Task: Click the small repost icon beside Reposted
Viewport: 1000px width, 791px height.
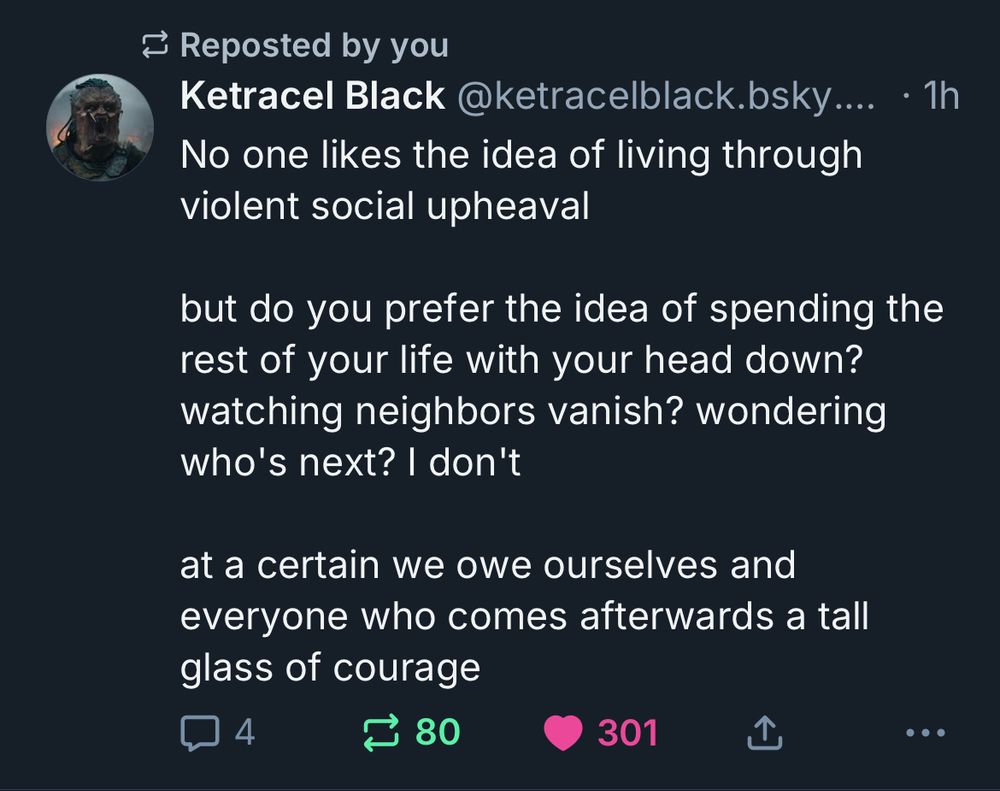Action: pos(155,45)
